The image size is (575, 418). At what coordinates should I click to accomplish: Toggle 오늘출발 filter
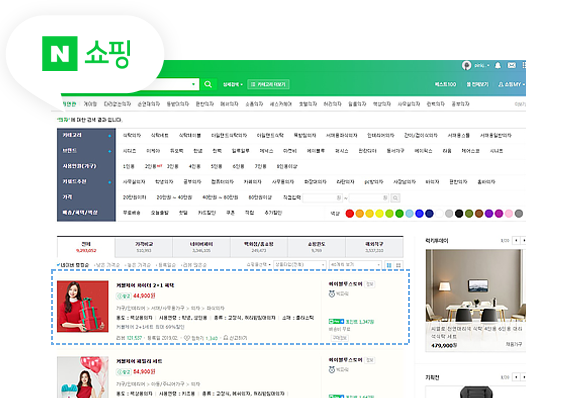(160, 213)
